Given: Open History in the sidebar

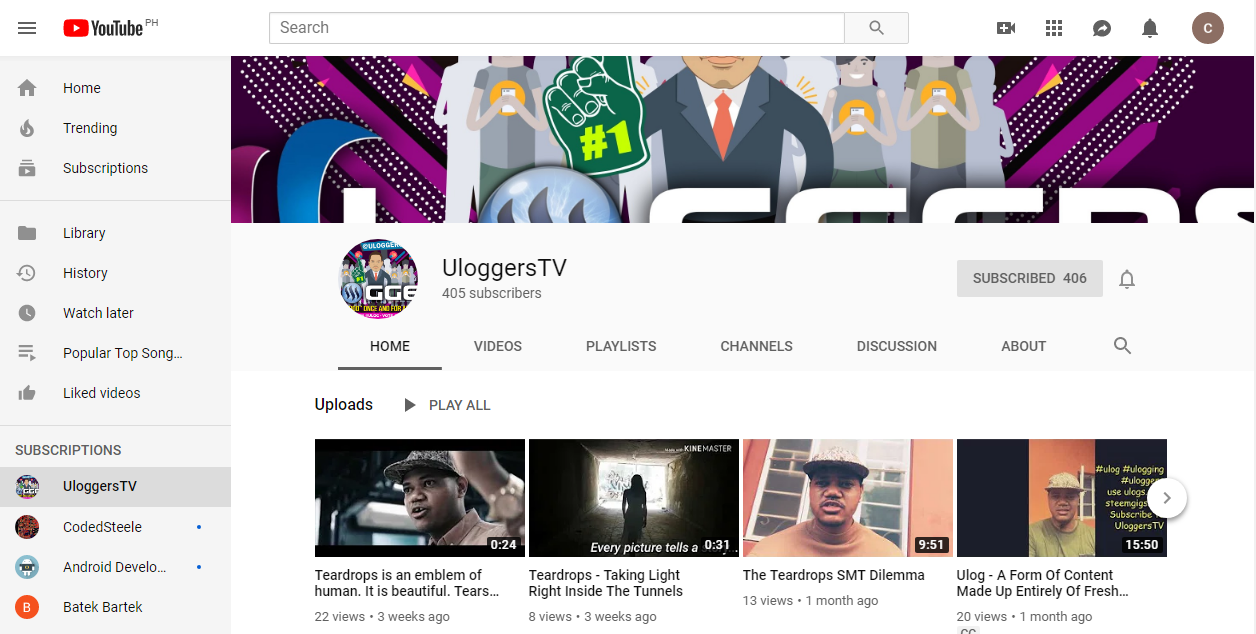Looking at the screenshot, I should click(x=115, y=273).
